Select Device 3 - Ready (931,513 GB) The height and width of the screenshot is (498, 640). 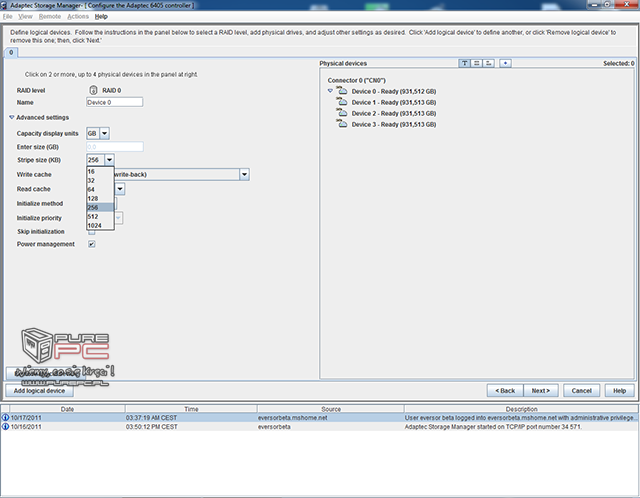394,124
